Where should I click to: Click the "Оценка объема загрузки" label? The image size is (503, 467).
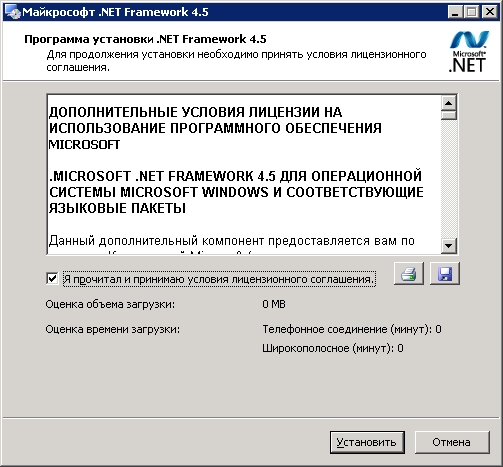click(110, 304)
